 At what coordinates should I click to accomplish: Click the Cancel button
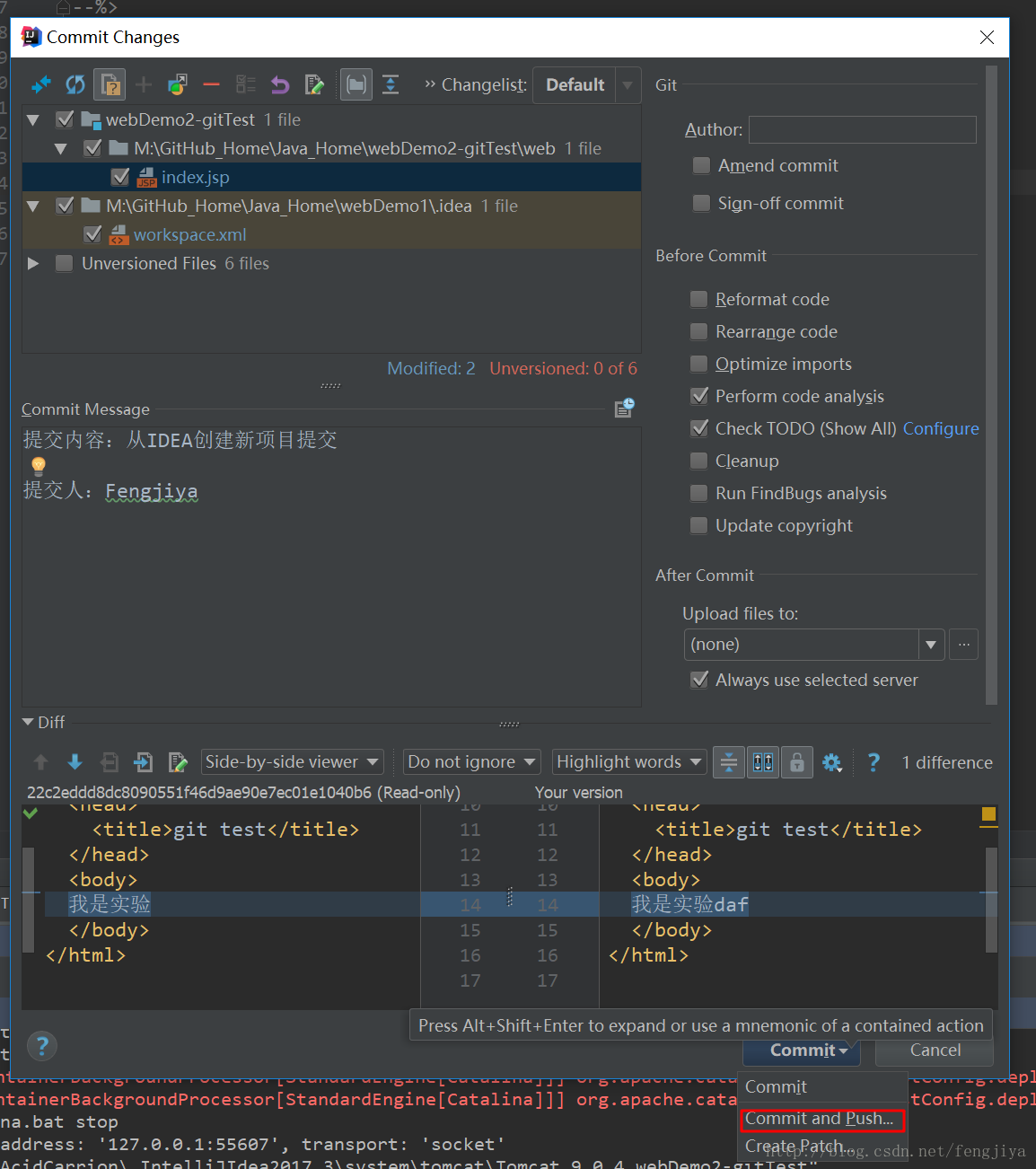935,1050
